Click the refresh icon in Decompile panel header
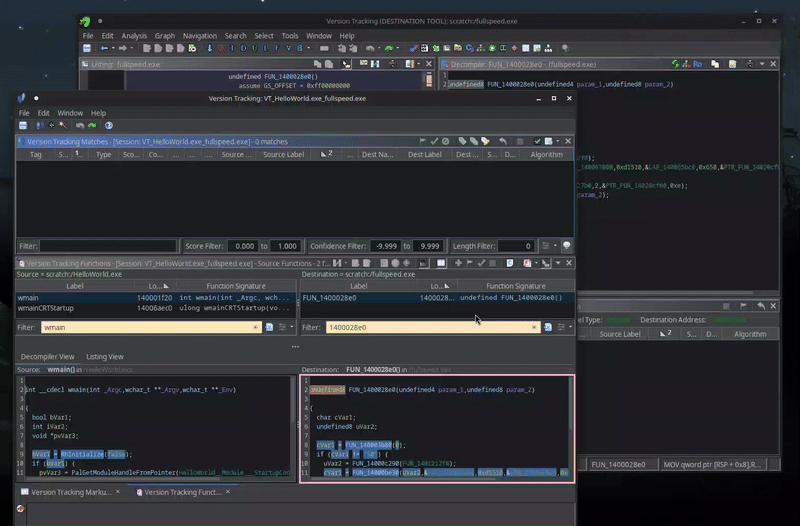Viewport: 800px width, 526px height. pos(676,64)
